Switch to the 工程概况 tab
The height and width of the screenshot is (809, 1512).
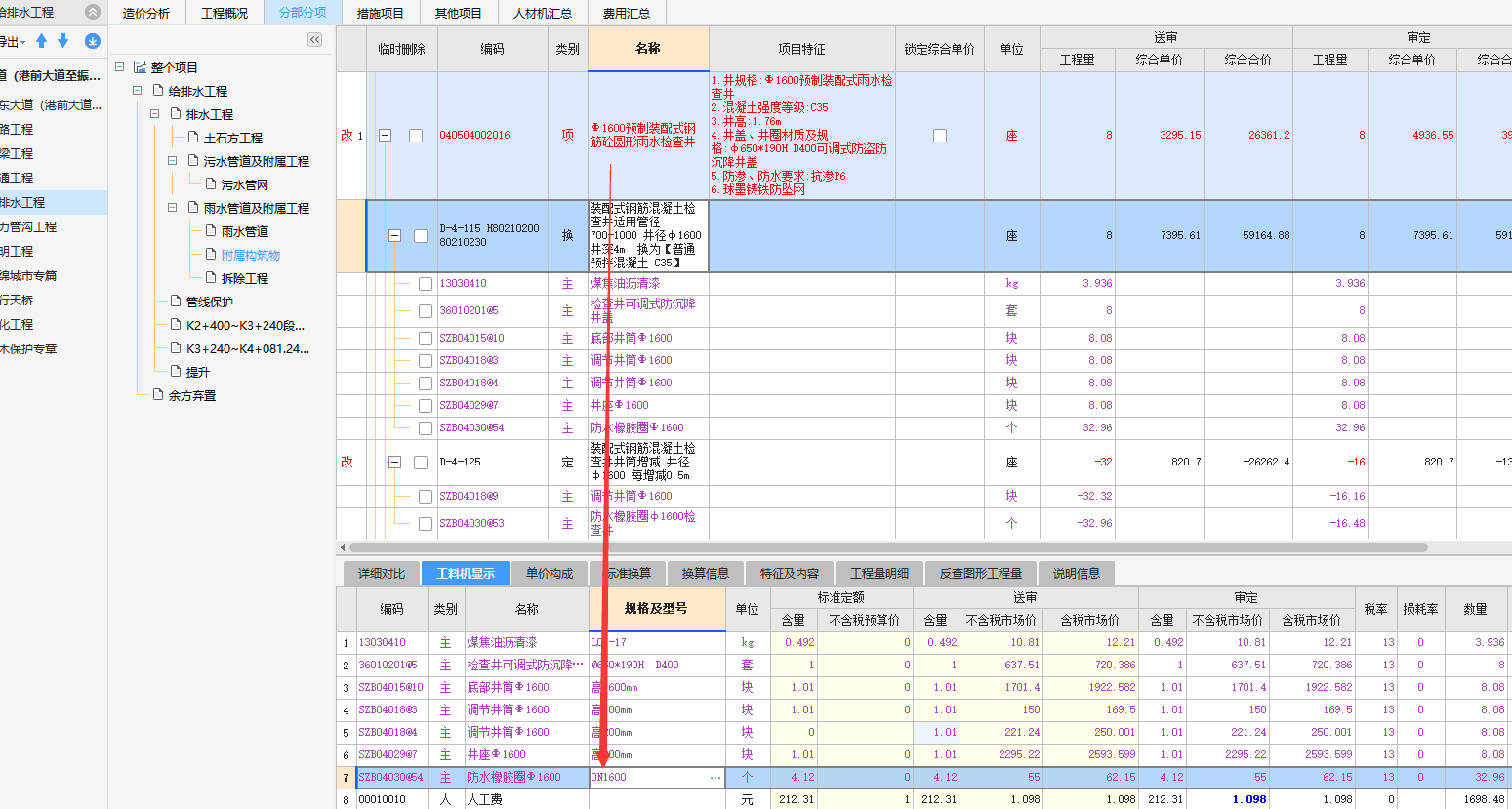(225, 13)
